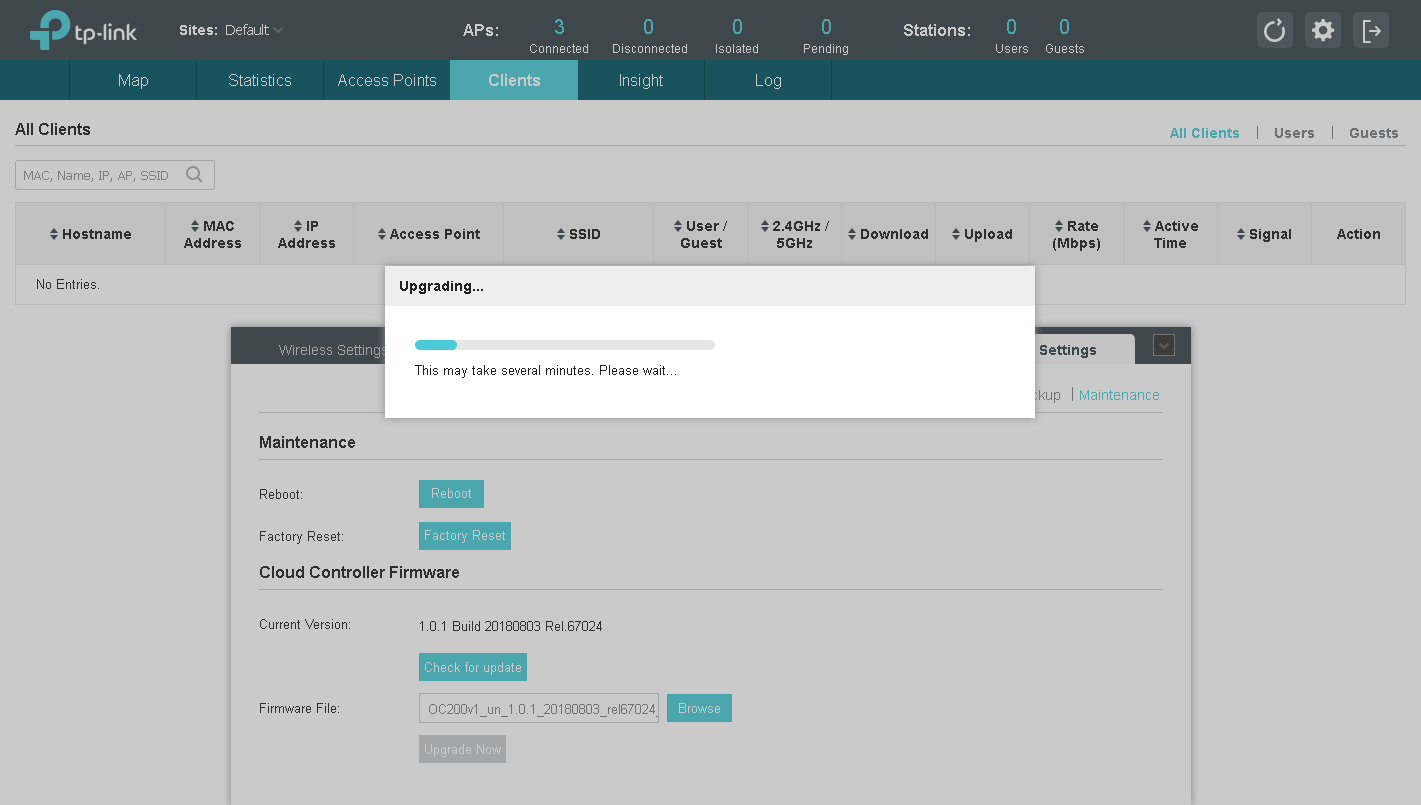Click the Reboot button
1421x805 pixels.
tap(451, 494)
